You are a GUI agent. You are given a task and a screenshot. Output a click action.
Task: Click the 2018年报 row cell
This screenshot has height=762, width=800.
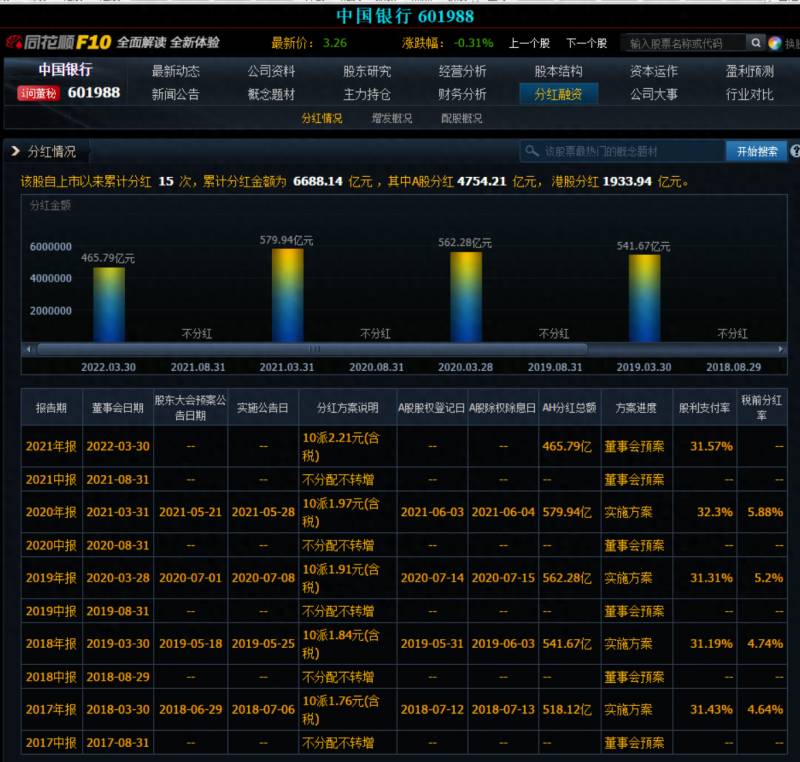click(x=52, y=644)
